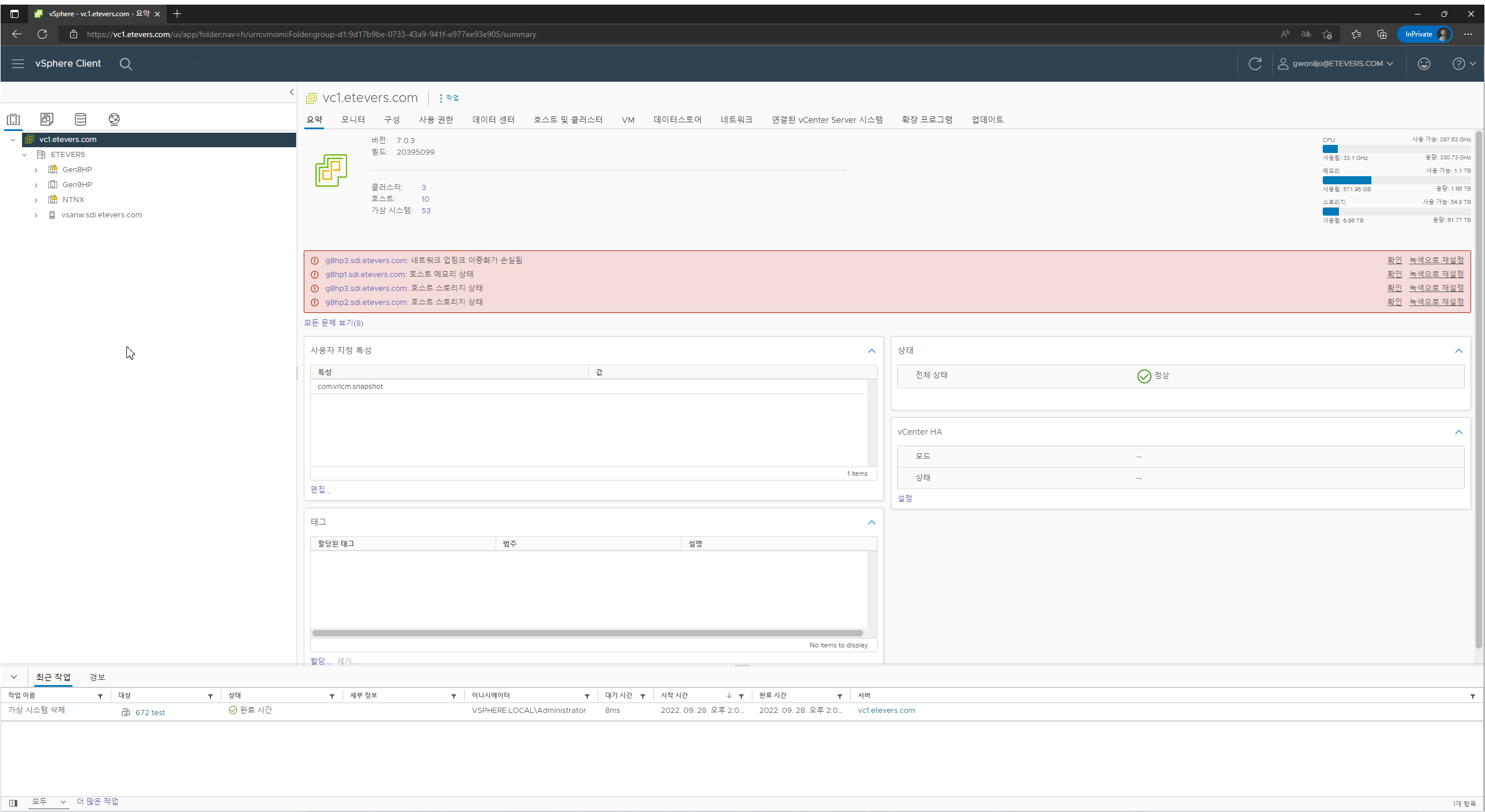Click the summary page vertical scrollbar
1485x812 pixels.
click(x=1479, y=389)
